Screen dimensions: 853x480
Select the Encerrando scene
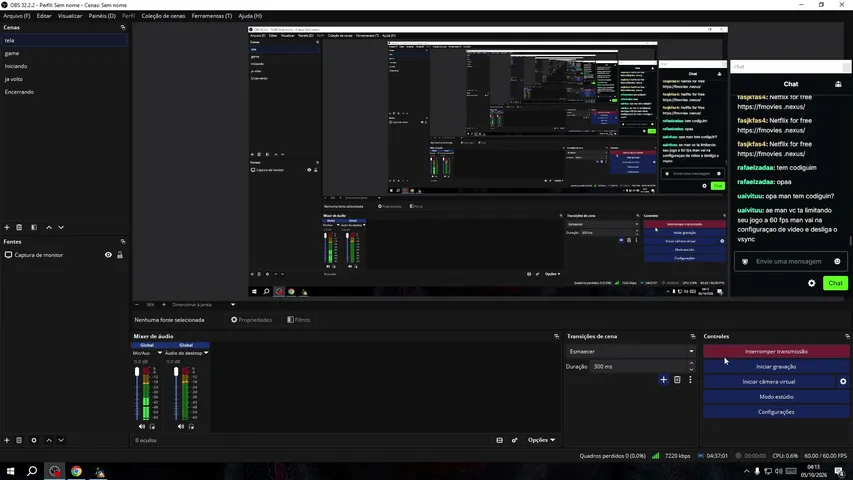[x=64, y=92]
